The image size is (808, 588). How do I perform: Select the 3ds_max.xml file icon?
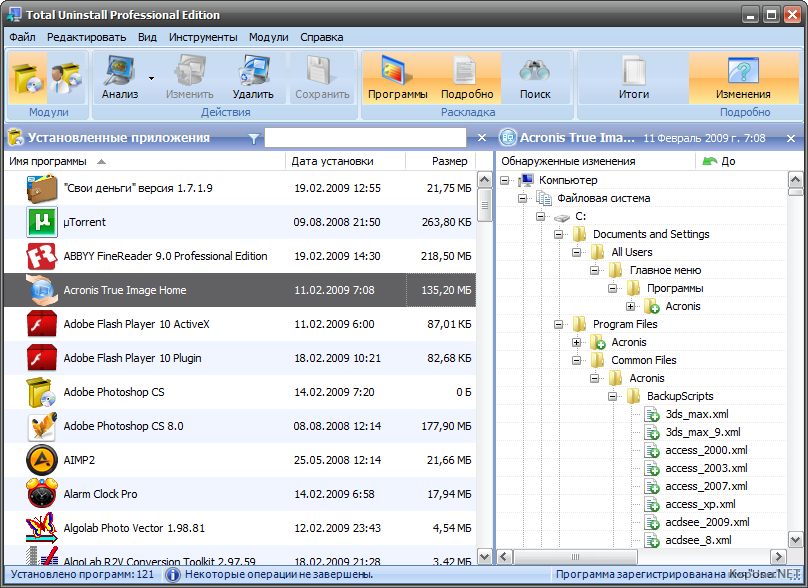click(x=652, y=414)
